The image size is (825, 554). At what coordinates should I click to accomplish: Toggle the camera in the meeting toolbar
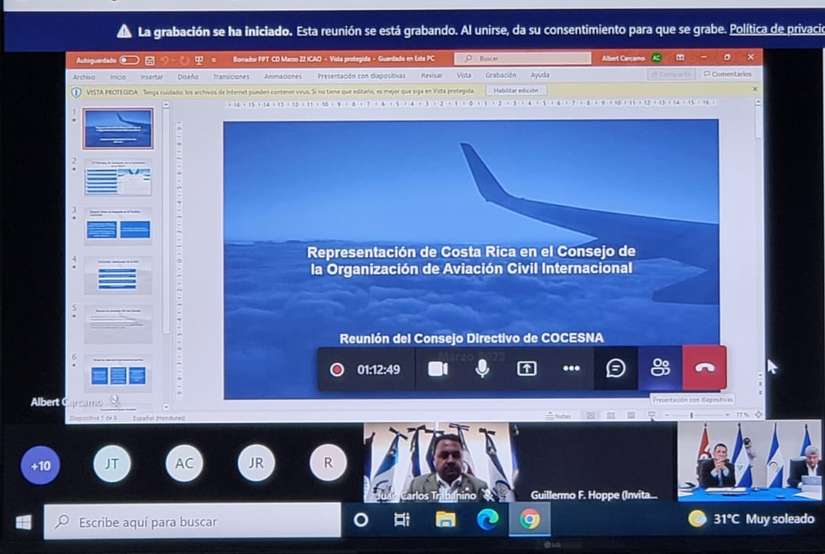(x=437, y=369)
